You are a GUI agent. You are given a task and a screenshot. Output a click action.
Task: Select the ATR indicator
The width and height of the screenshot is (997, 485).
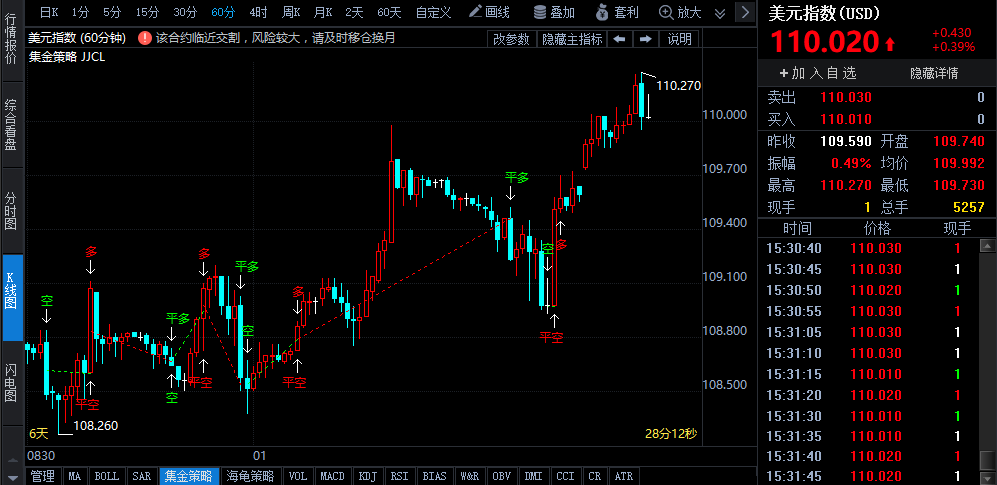(624, 476)
